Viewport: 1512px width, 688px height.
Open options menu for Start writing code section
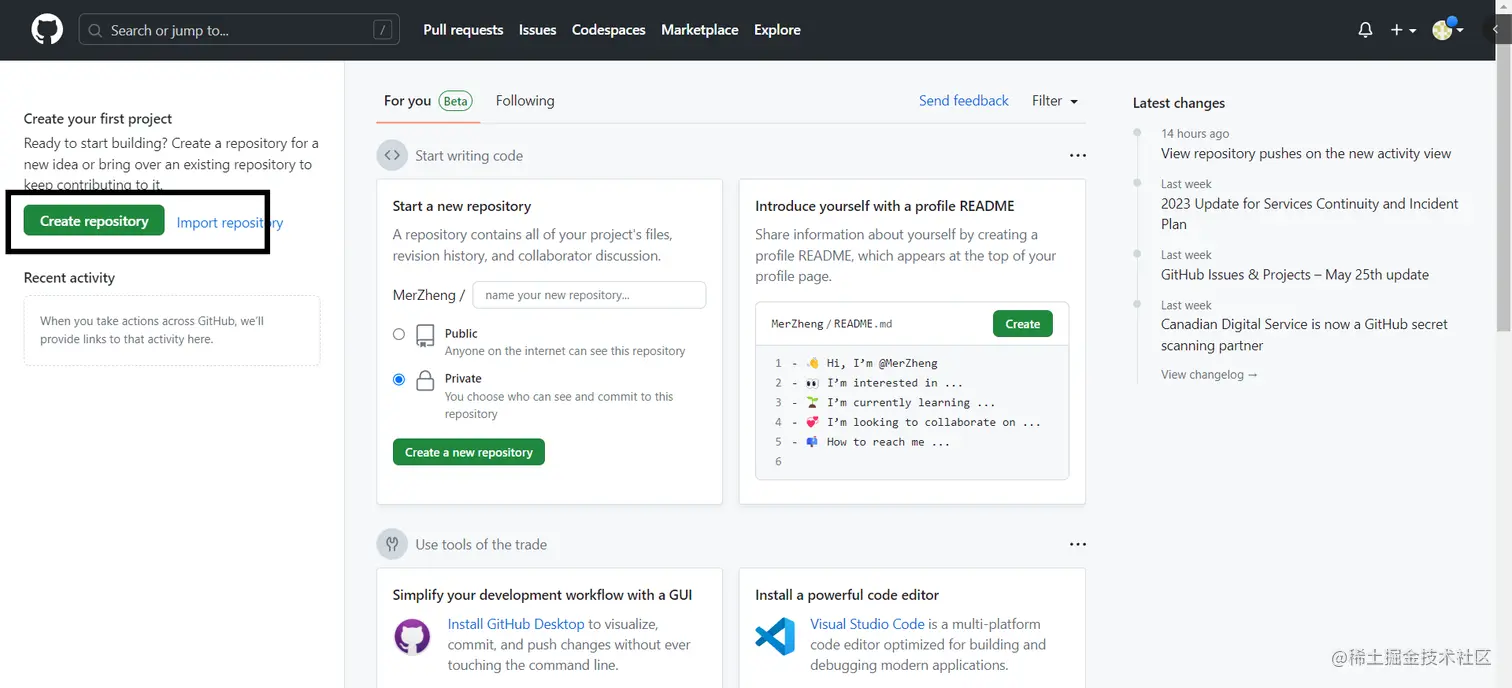(1077, 156)
